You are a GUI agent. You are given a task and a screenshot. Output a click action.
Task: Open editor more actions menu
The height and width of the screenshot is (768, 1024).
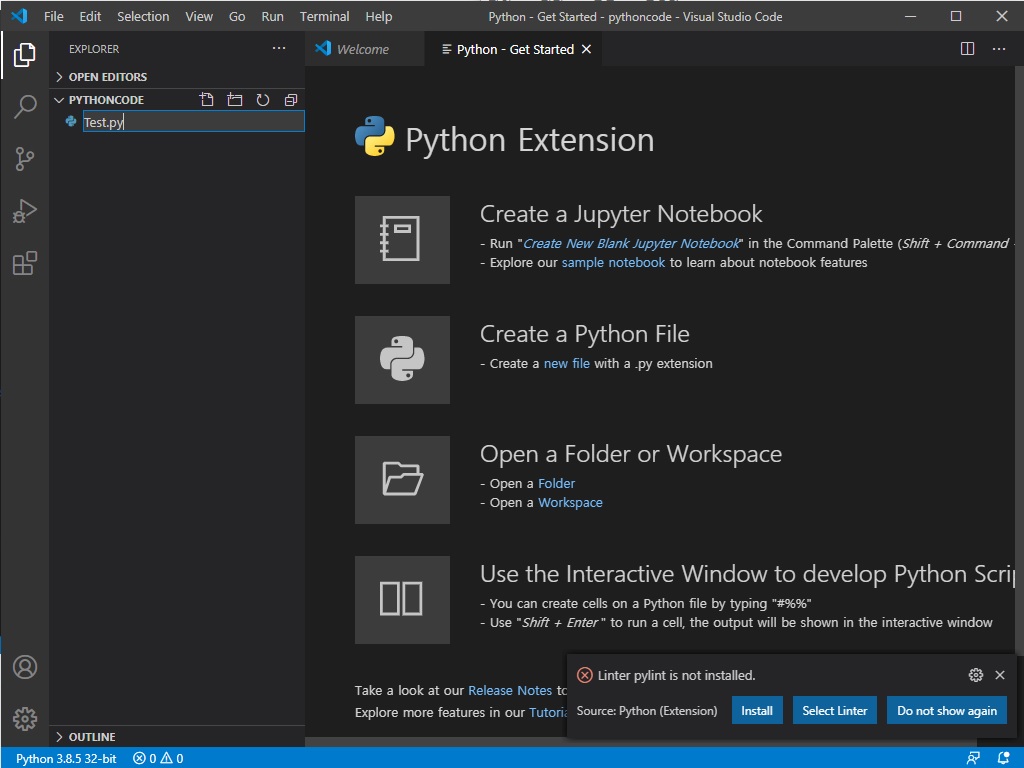coord(999,49)
